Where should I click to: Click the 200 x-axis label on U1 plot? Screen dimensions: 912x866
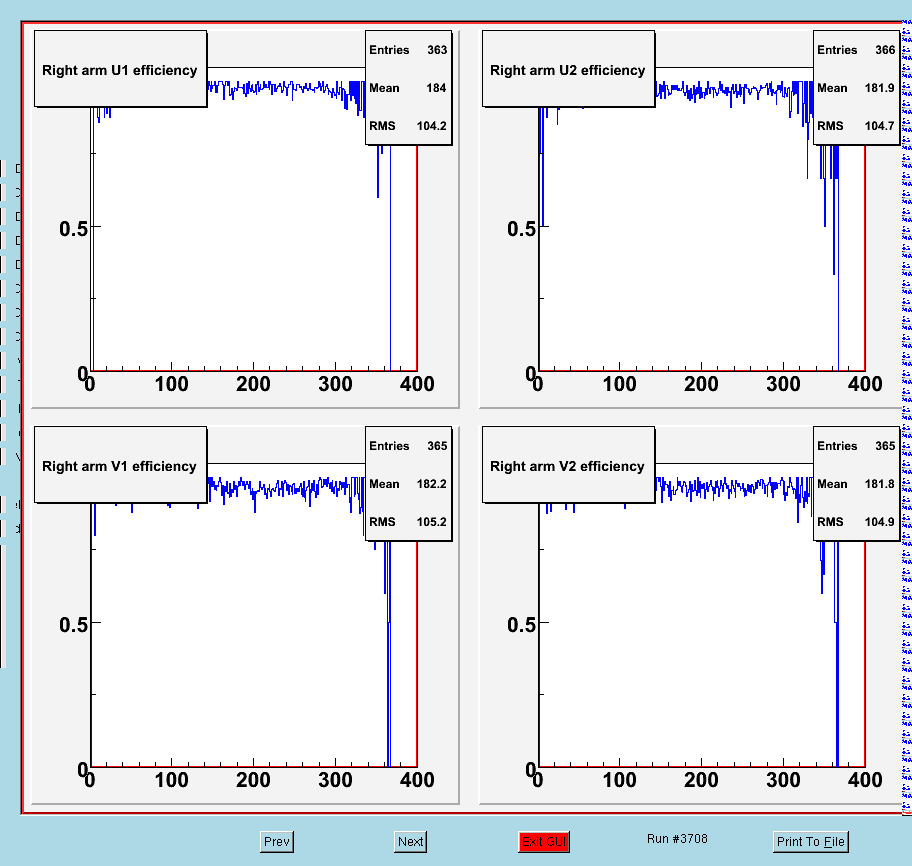pos(253,384)
